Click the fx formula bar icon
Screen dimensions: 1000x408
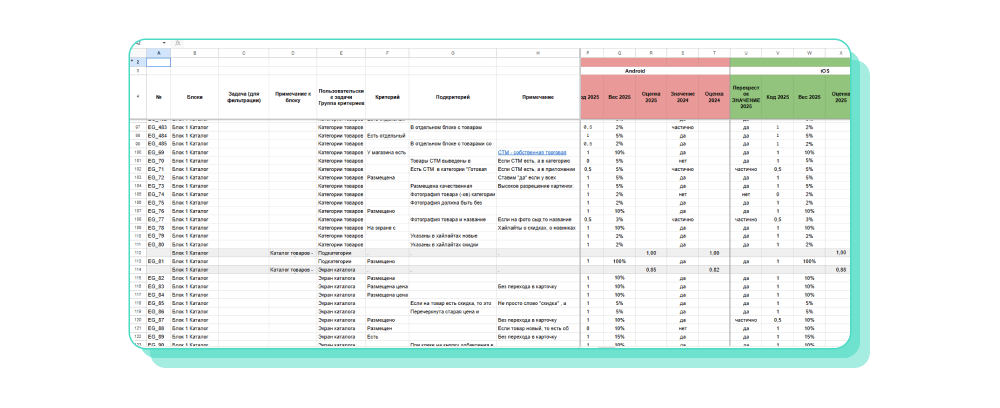177,43
